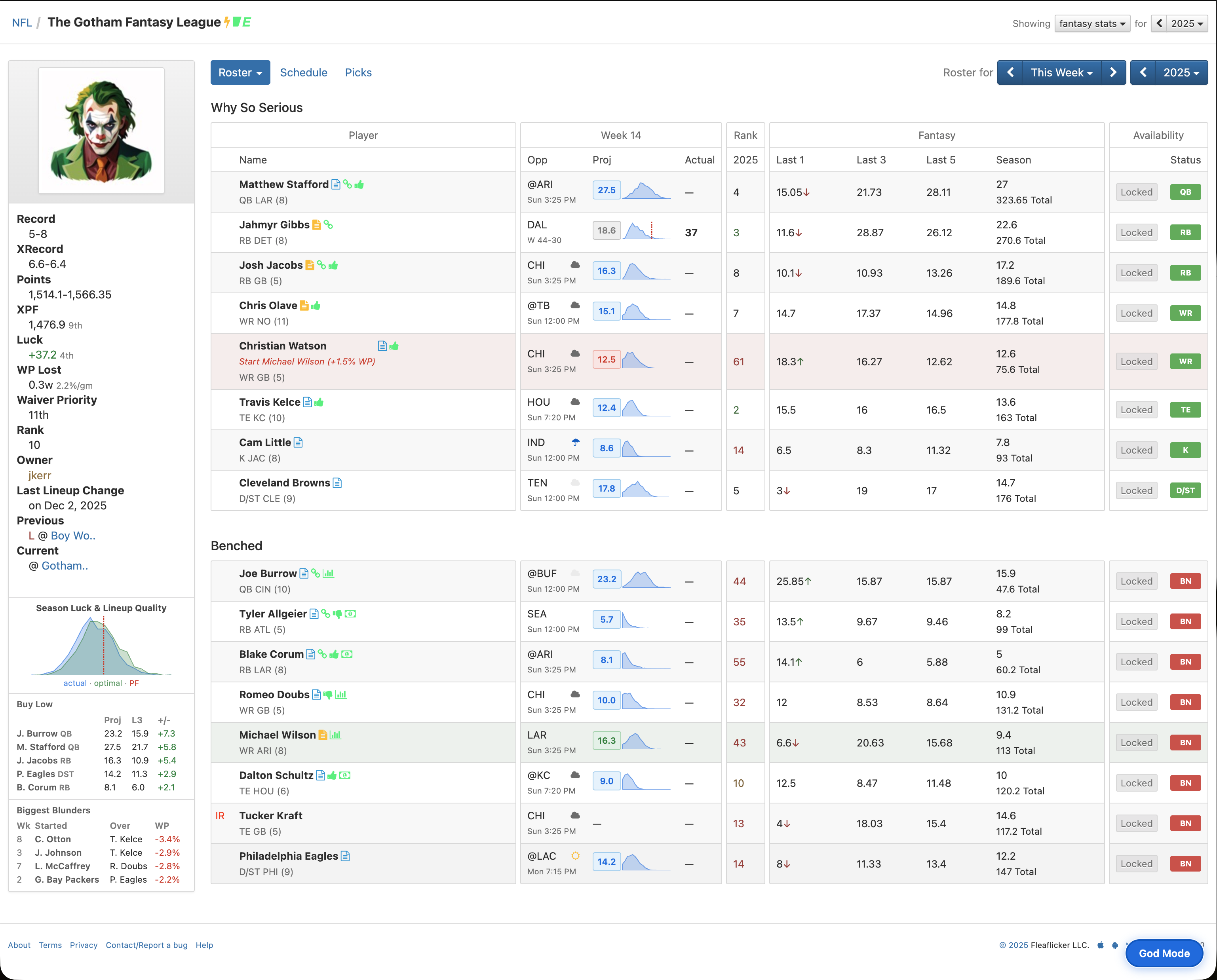Click the Apple app icon in footer
This screenshot has height=980, width=1217.
tap(1100, 945)
